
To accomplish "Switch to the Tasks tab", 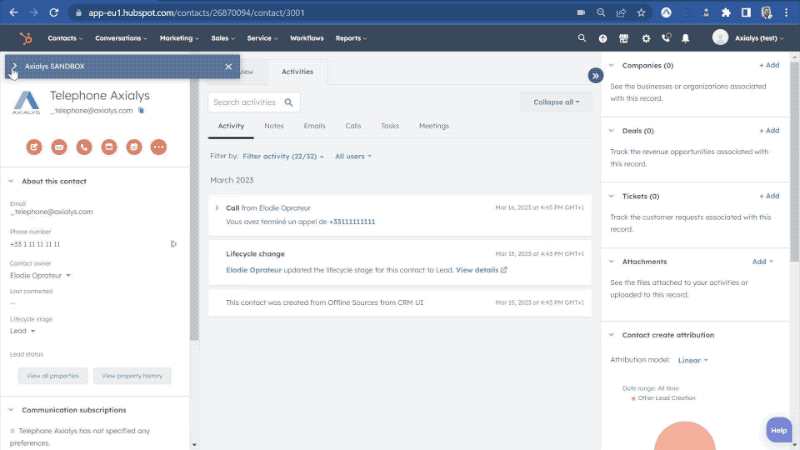I will click(390, 126).
